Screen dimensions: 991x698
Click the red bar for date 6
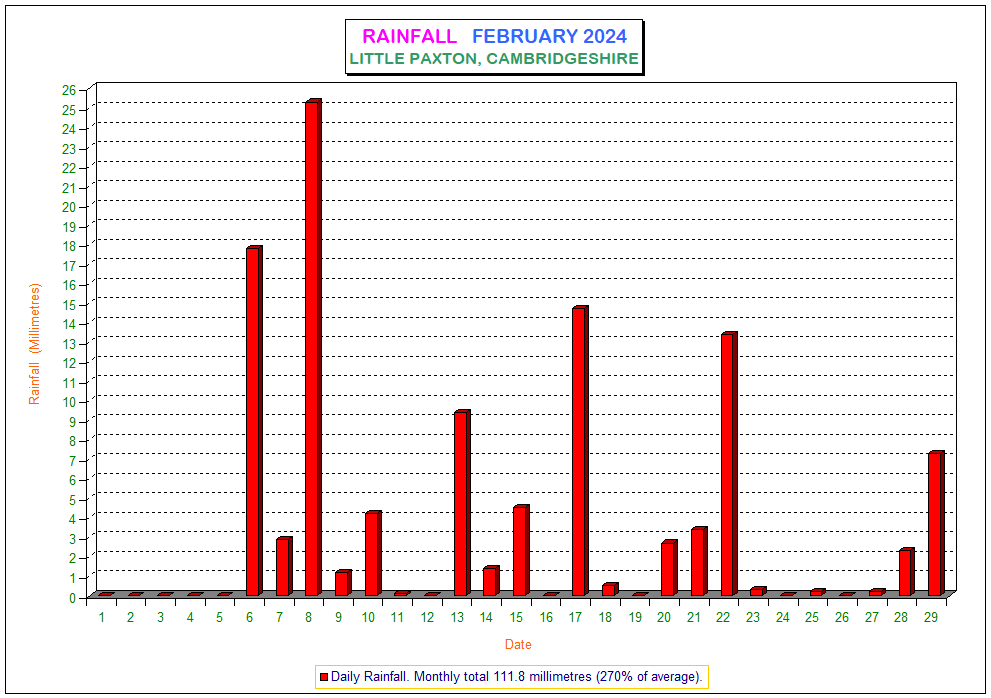(254, 421)
